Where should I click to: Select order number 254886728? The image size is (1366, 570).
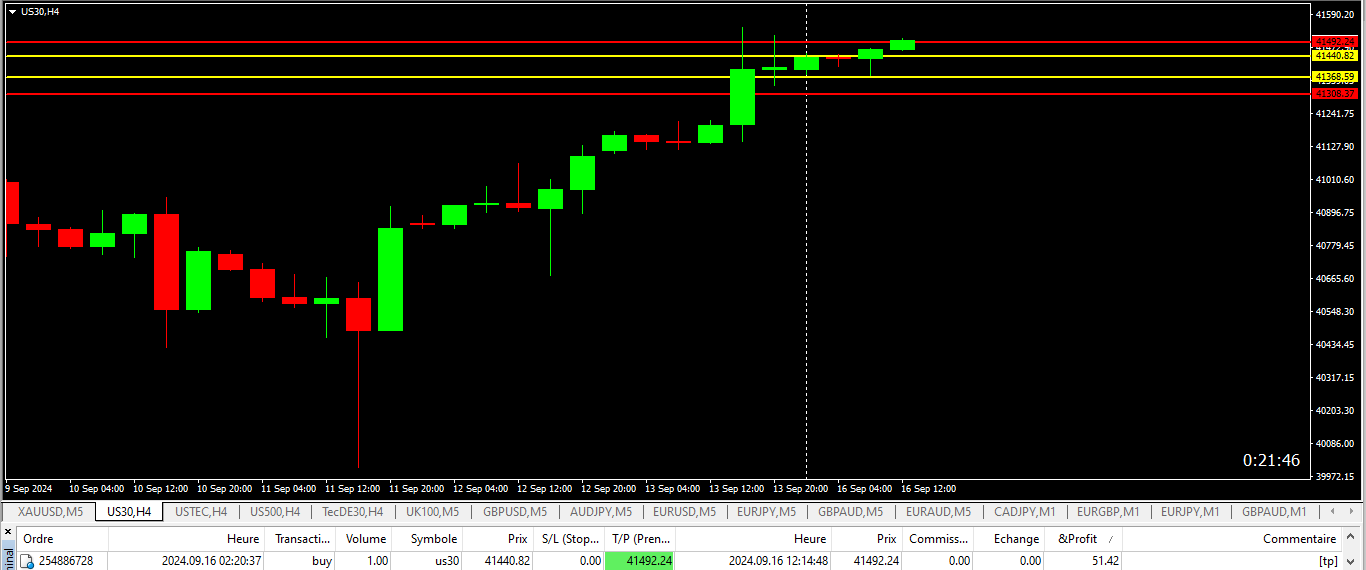66,561
